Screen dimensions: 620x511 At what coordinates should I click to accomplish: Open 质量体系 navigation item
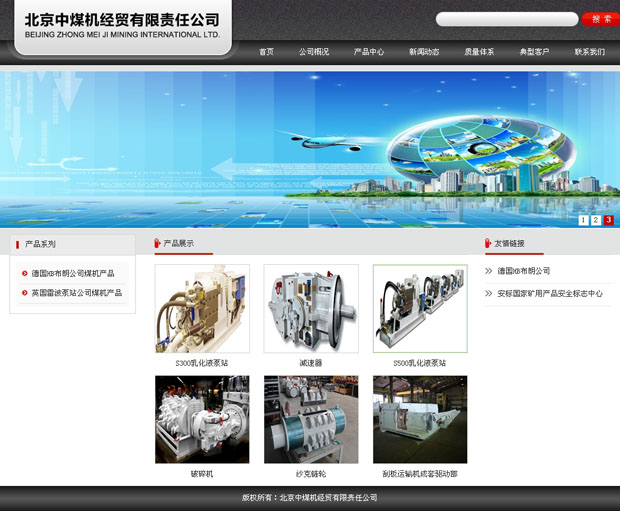(479, 52)
